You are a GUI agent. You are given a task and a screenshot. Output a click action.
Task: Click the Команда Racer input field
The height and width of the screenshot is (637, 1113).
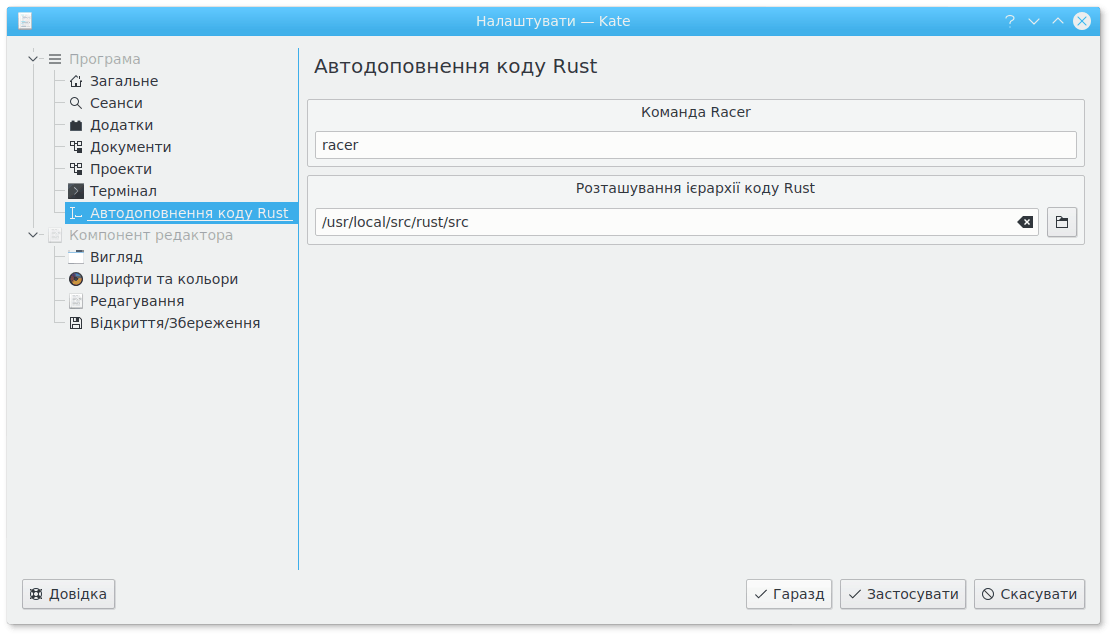click(x=695, y=145)
